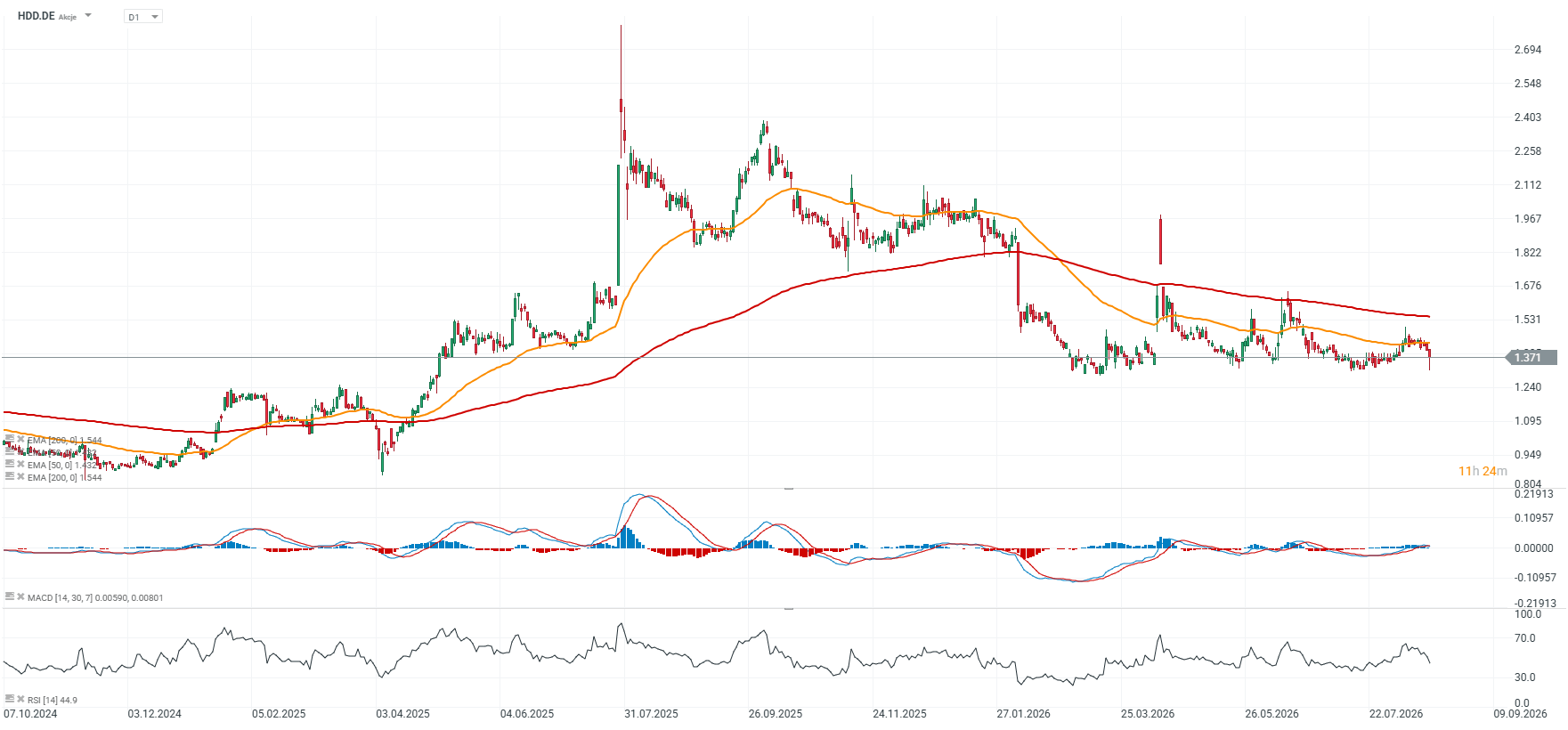This screenshot has height=730, width=1568.
Task: Expand the HDD.DE symbol dropdown arrow
Action: coord(88,16)
